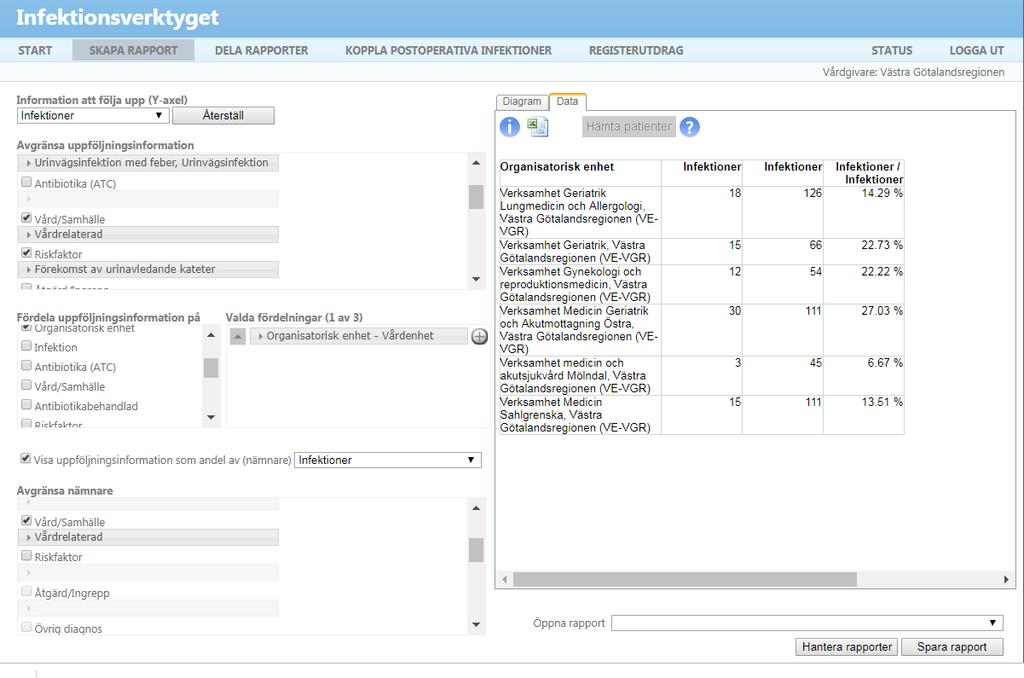Select Verksamhet Medicin Sahlgrenska row
Screen dimensions: 1024x678
pyautogui.click(x=701, y=415)
